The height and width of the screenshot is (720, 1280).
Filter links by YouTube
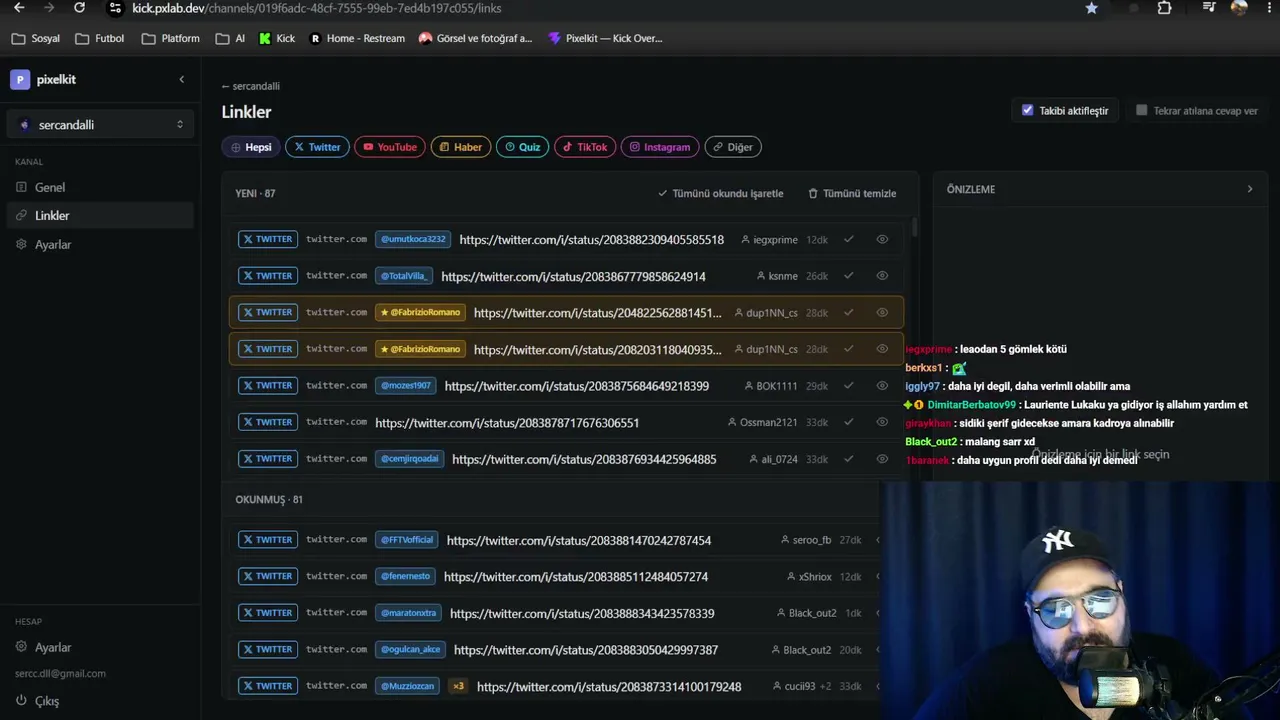pos(390,147)
